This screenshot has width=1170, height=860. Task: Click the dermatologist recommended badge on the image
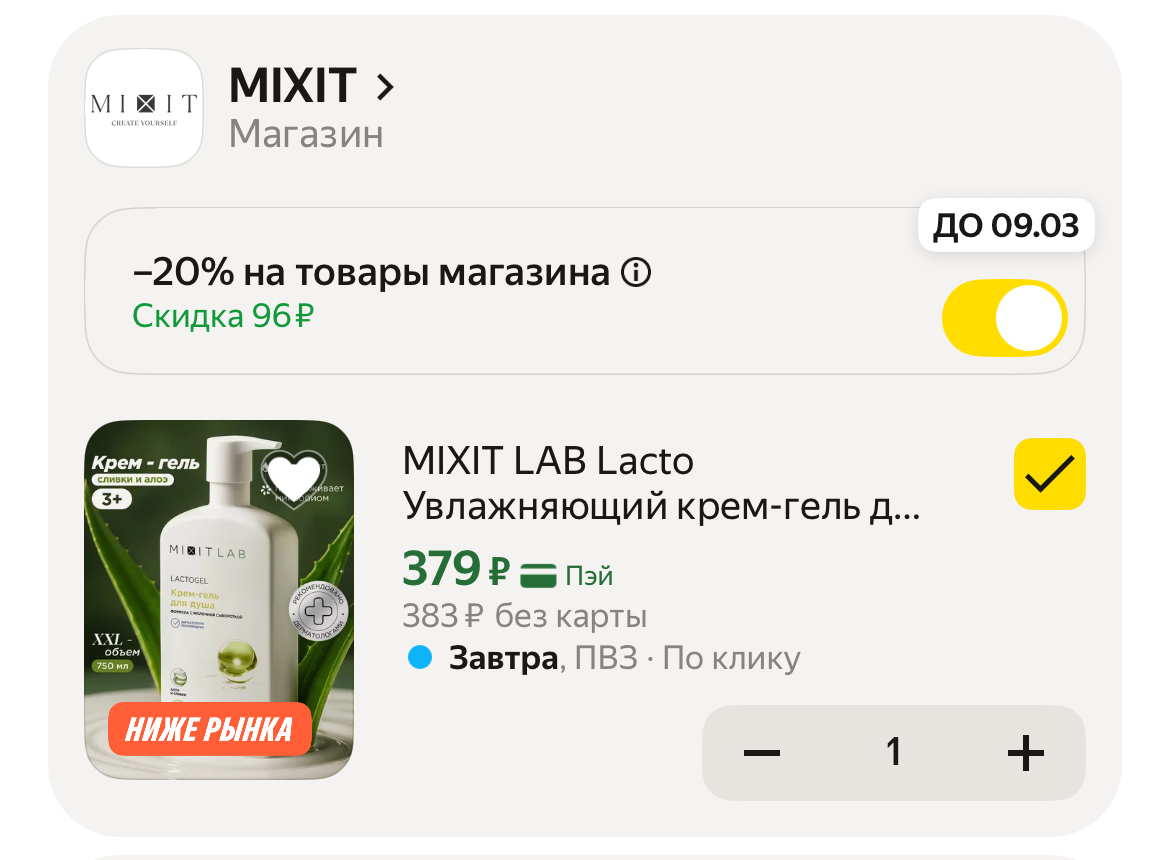317,608
